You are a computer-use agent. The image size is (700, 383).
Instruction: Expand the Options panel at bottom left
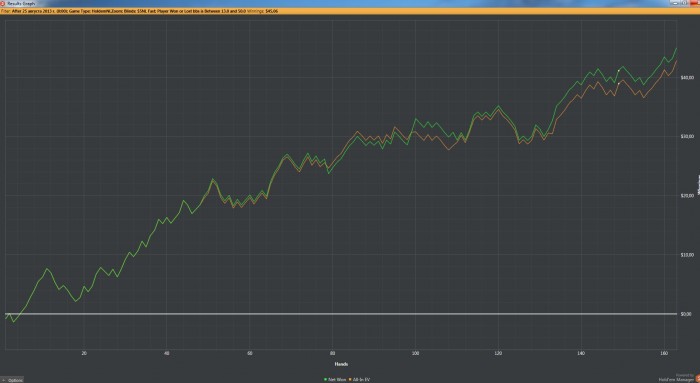point(12,380)
